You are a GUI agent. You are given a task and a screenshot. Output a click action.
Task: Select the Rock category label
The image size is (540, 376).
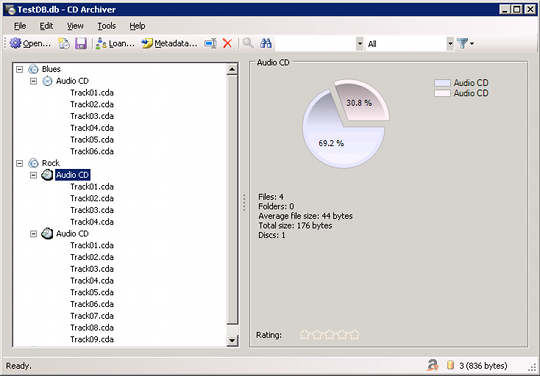tap(51, 163)
